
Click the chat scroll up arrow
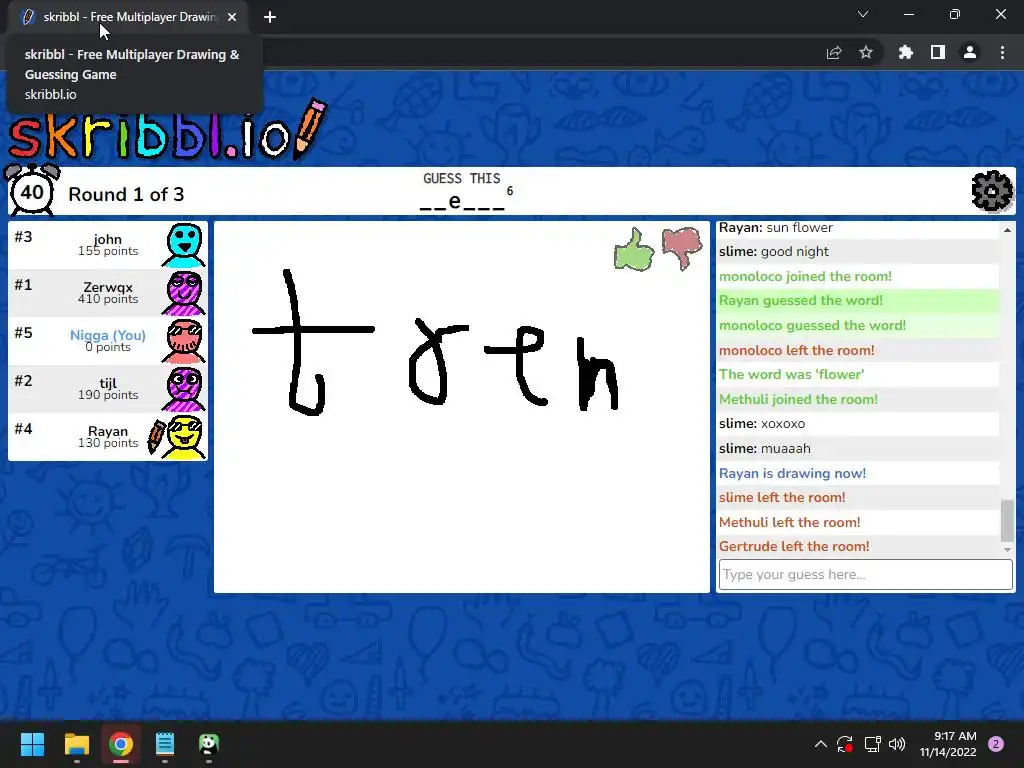tap(1007, 230)
